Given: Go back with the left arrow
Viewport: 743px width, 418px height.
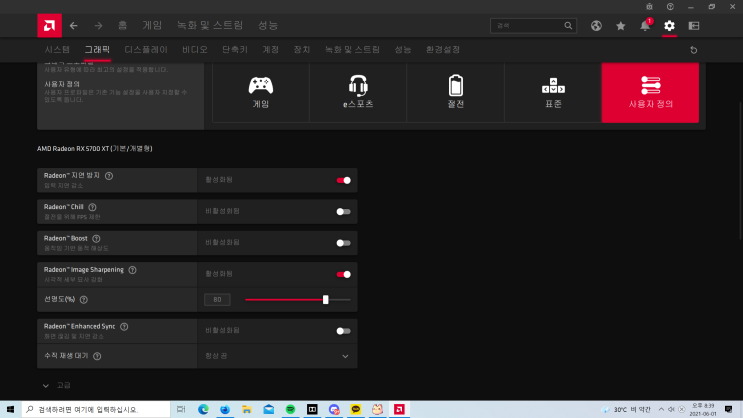Looking at the screenshot, I should point(73,26).
